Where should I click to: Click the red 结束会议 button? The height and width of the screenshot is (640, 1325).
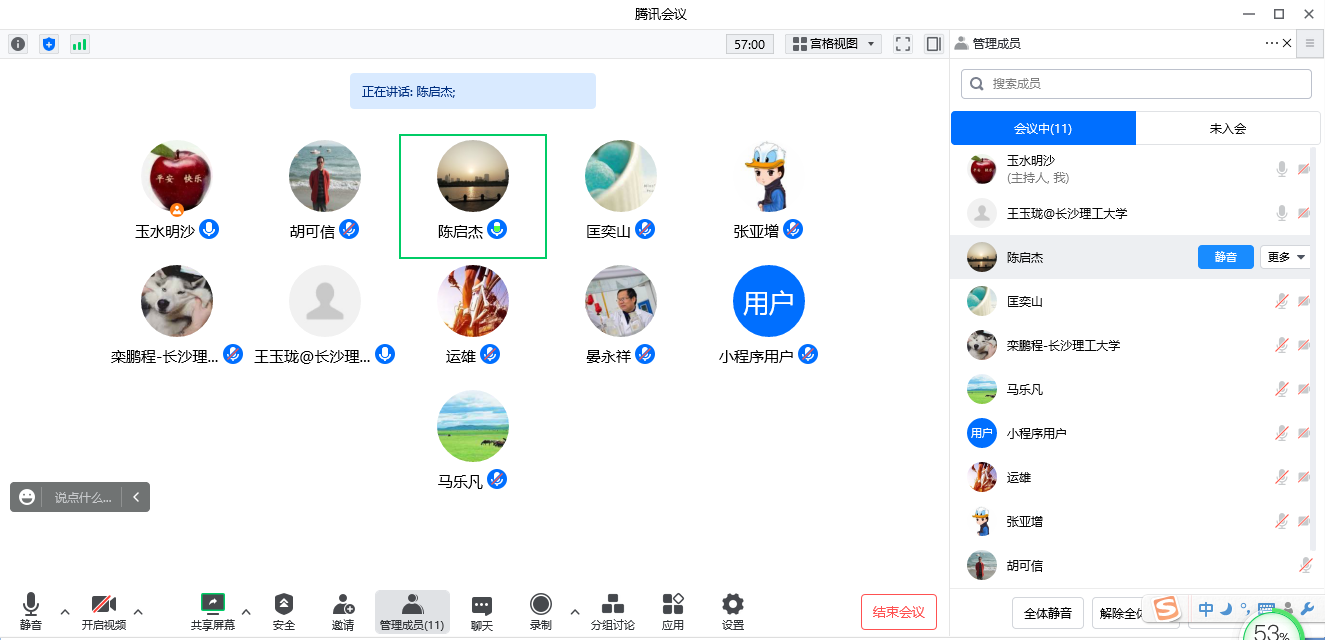point(898,612)
